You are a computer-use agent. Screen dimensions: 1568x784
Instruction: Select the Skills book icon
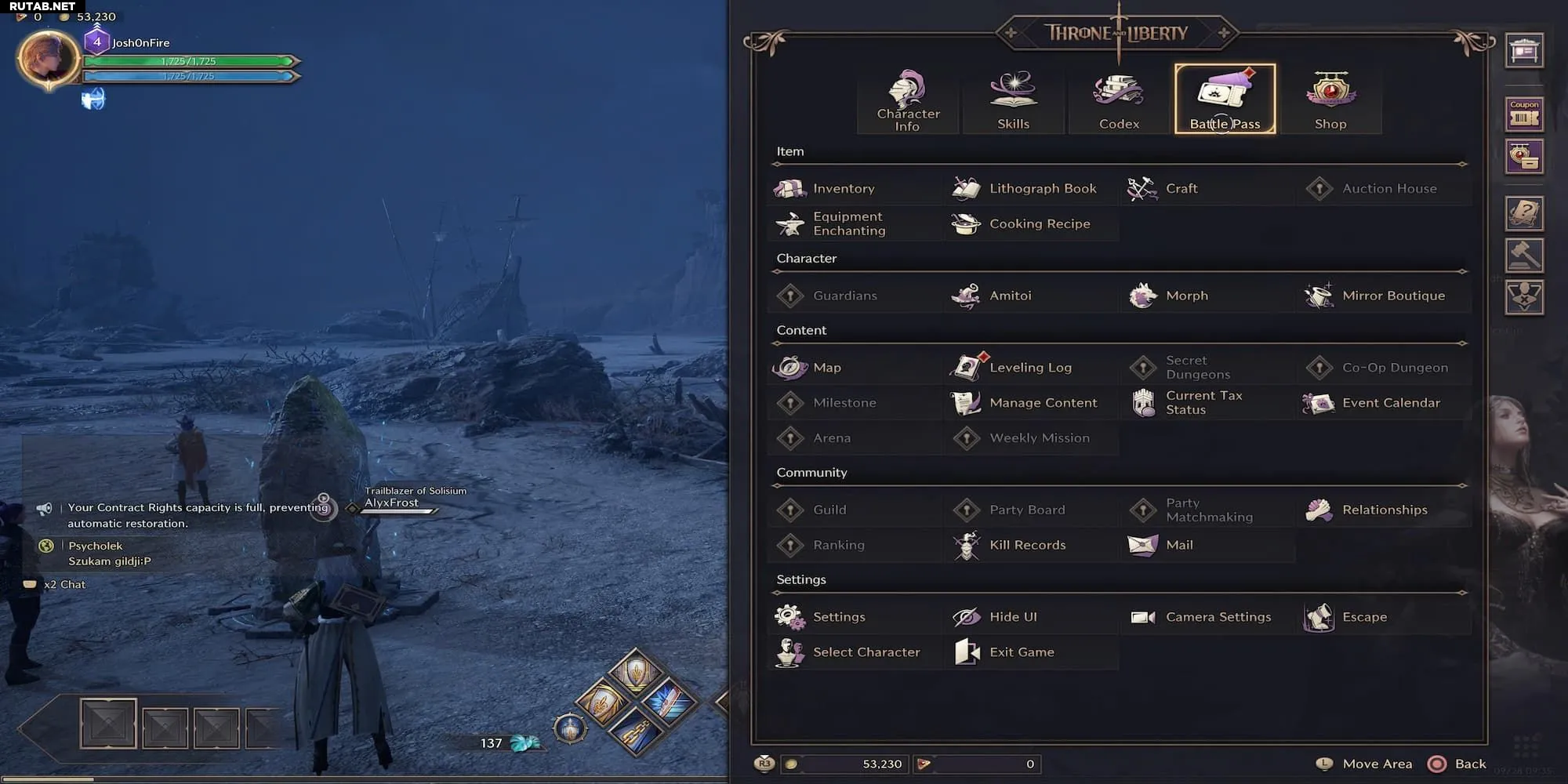pos(1013,90)
